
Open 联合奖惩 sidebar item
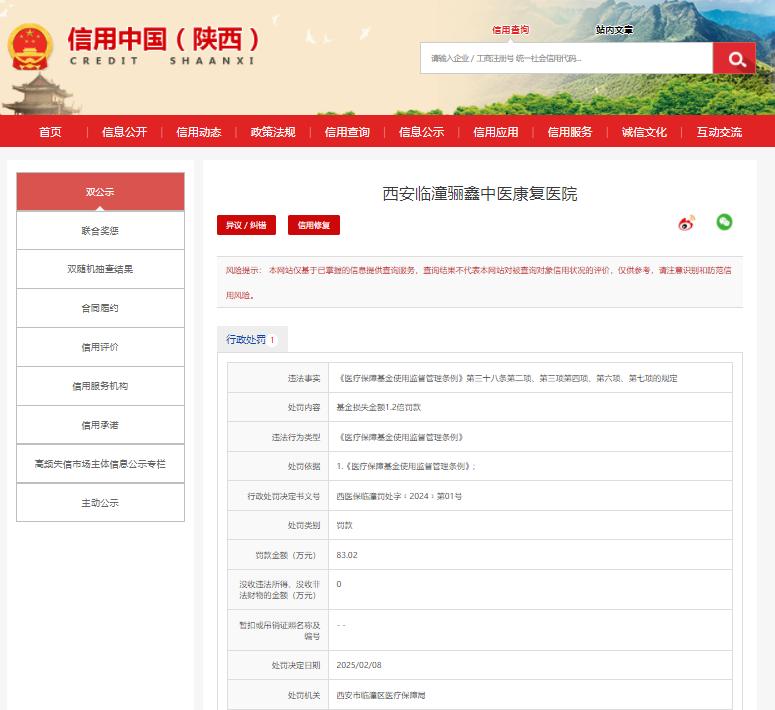click(x=100, y=230)
